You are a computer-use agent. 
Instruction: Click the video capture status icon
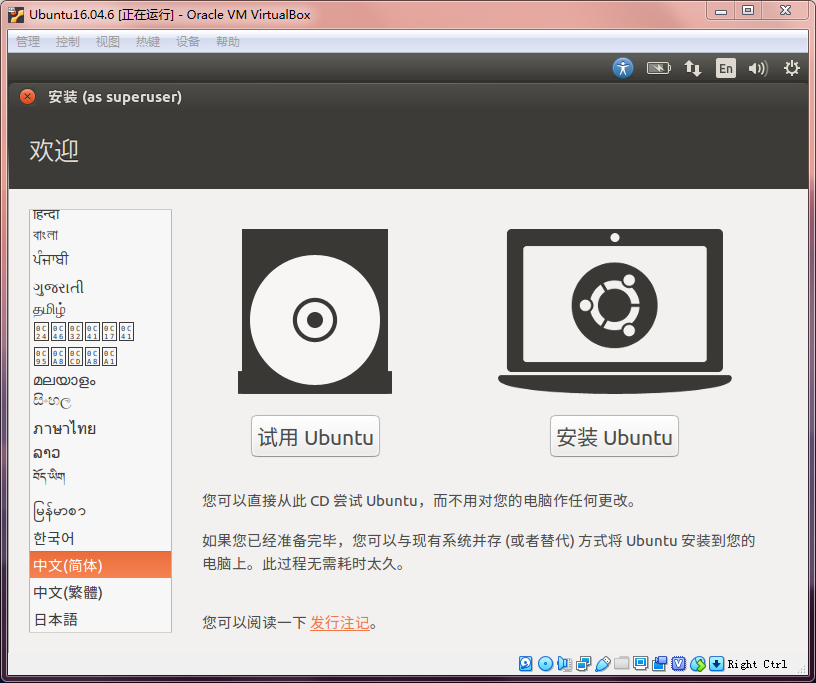click(659, 663)
